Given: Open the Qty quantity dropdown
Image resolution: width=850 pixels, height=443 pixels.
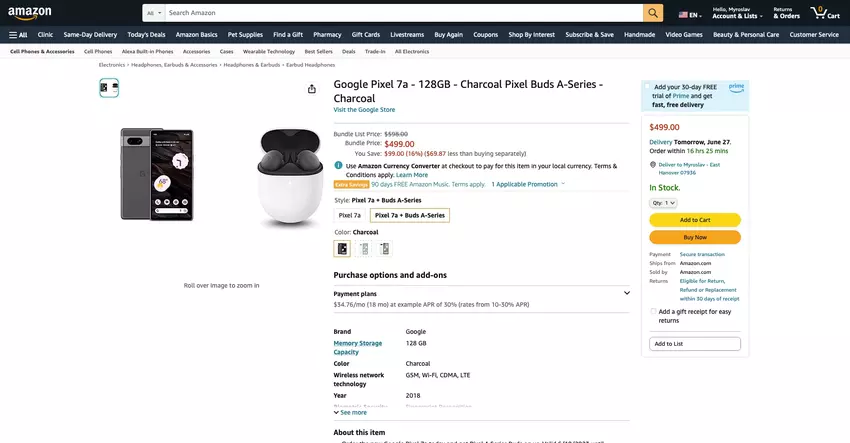Looking at the screenshot, I should [664, 203].
